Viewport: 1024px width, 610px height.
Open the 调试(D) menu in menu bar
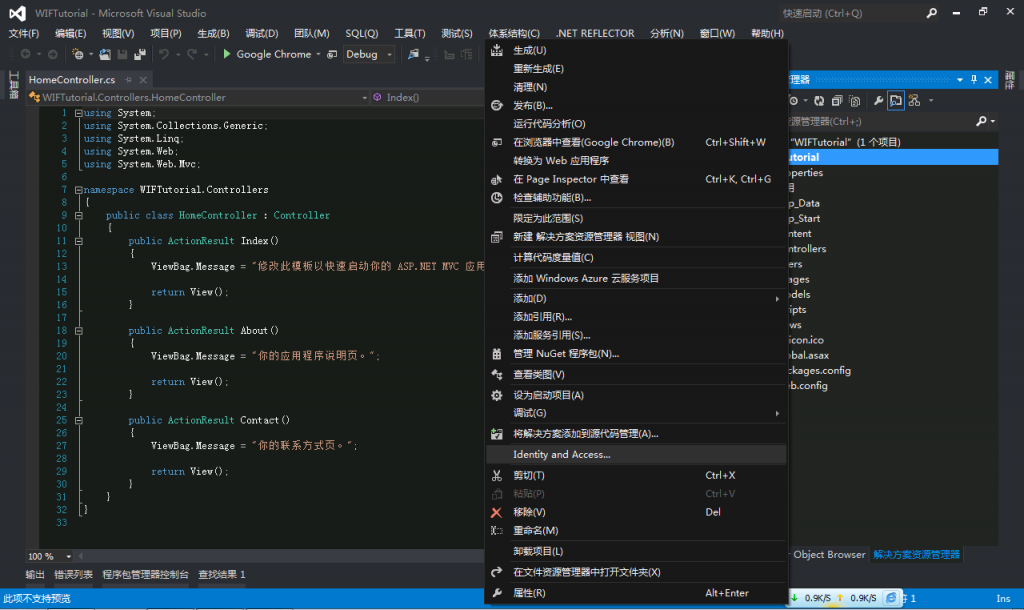[262, 33]
